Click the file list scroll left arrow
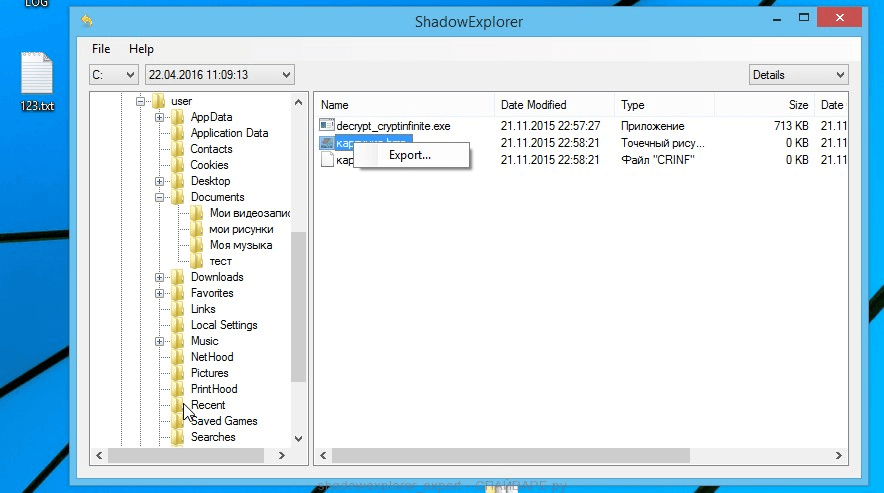The image size is (884, 493). pos(323,455)
